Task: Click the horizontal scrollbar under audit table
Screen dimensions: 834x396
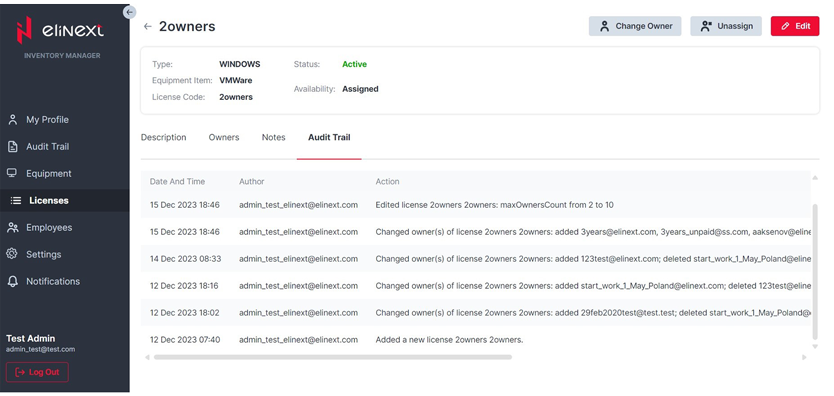Action: (x=332, y=357)
